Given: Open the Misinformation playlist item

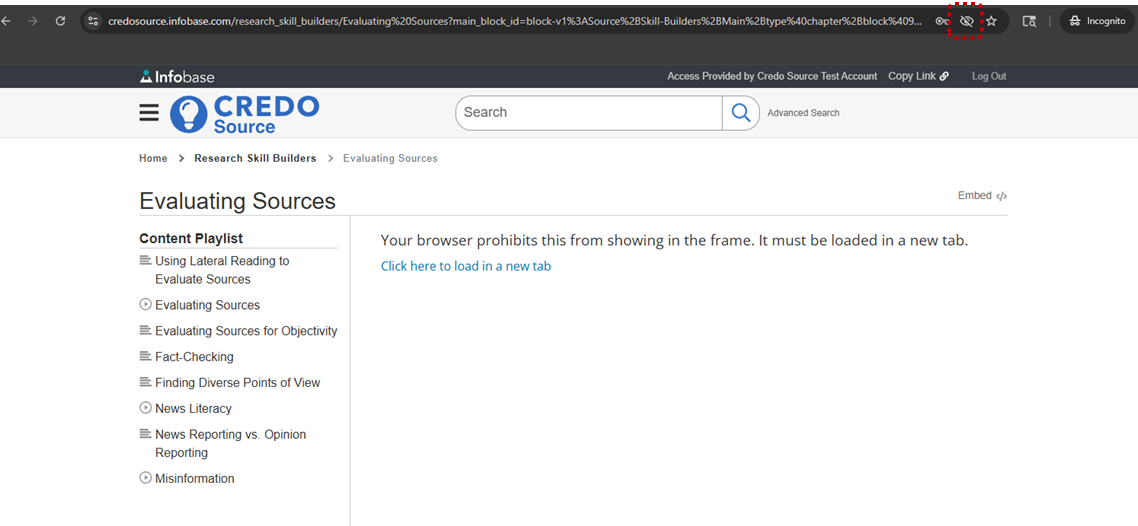Looking at the screenshot, I should pyautogui.click(x=195, y=479).
